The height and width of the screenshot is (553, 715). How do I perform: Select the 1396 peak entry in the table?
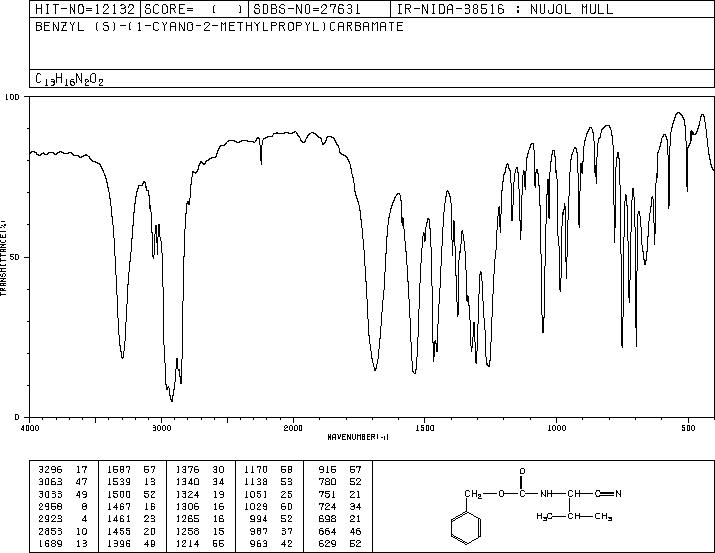[131, 543]
